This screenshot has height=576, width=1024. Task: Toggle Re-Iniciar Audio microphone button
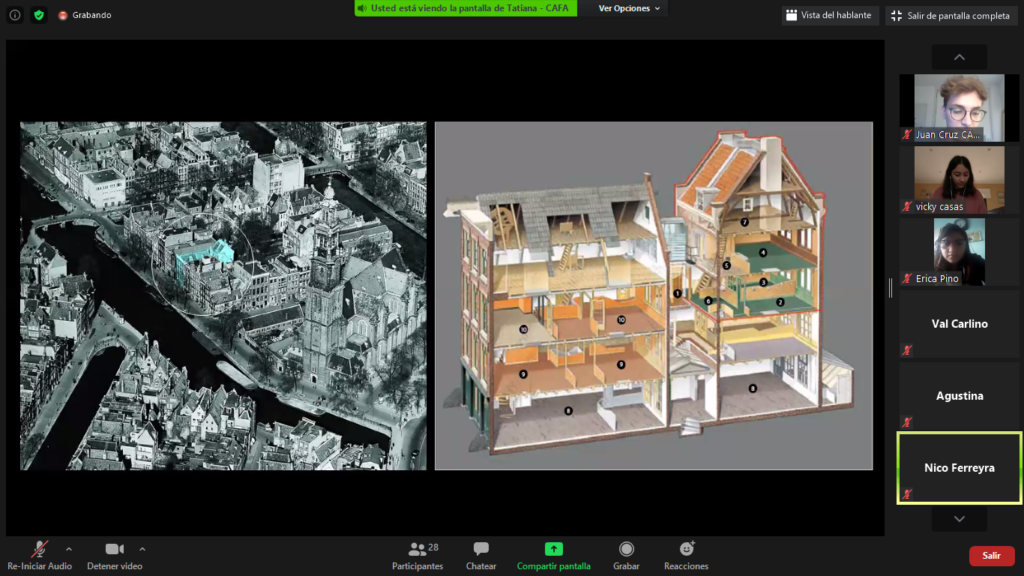(x=39, y=556)
